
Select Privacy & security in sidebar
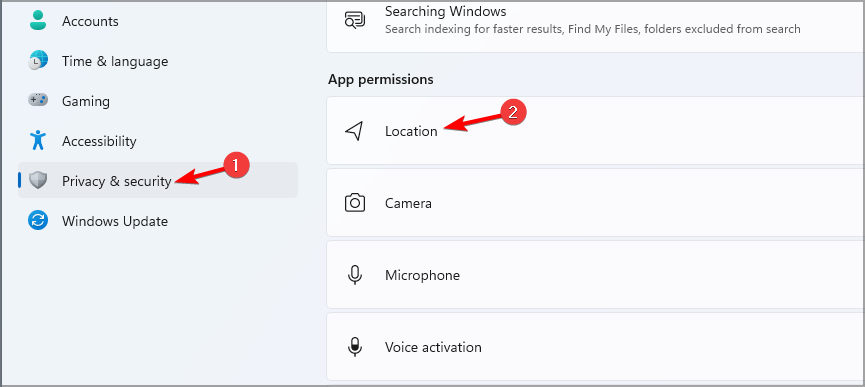[158, 180]
